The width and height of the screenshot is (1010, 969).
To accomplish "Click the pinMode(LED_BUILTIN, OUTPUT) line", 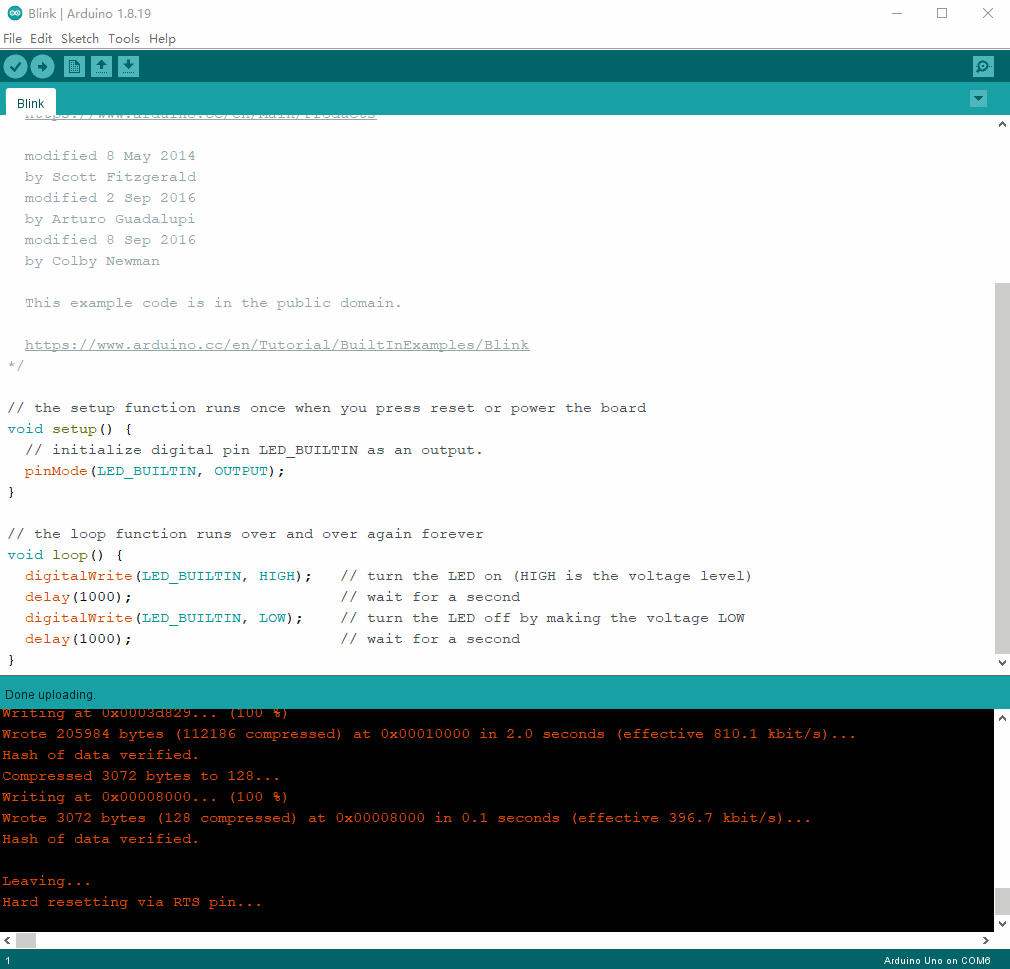I will pos(155,471).
